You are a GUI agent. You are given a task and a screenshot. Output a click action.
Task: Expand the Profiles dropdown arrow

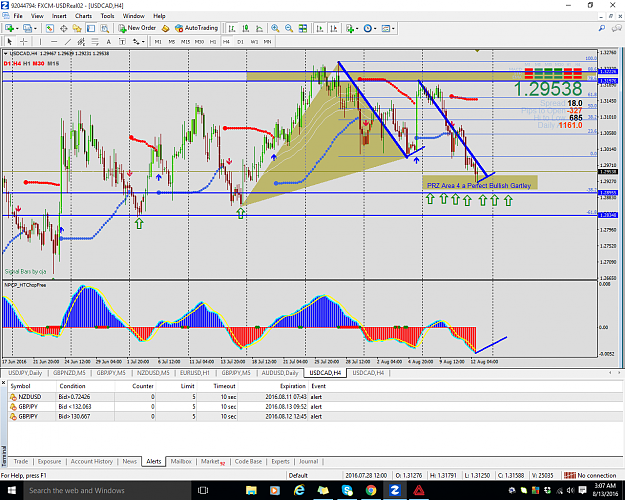tap(35, 29)
